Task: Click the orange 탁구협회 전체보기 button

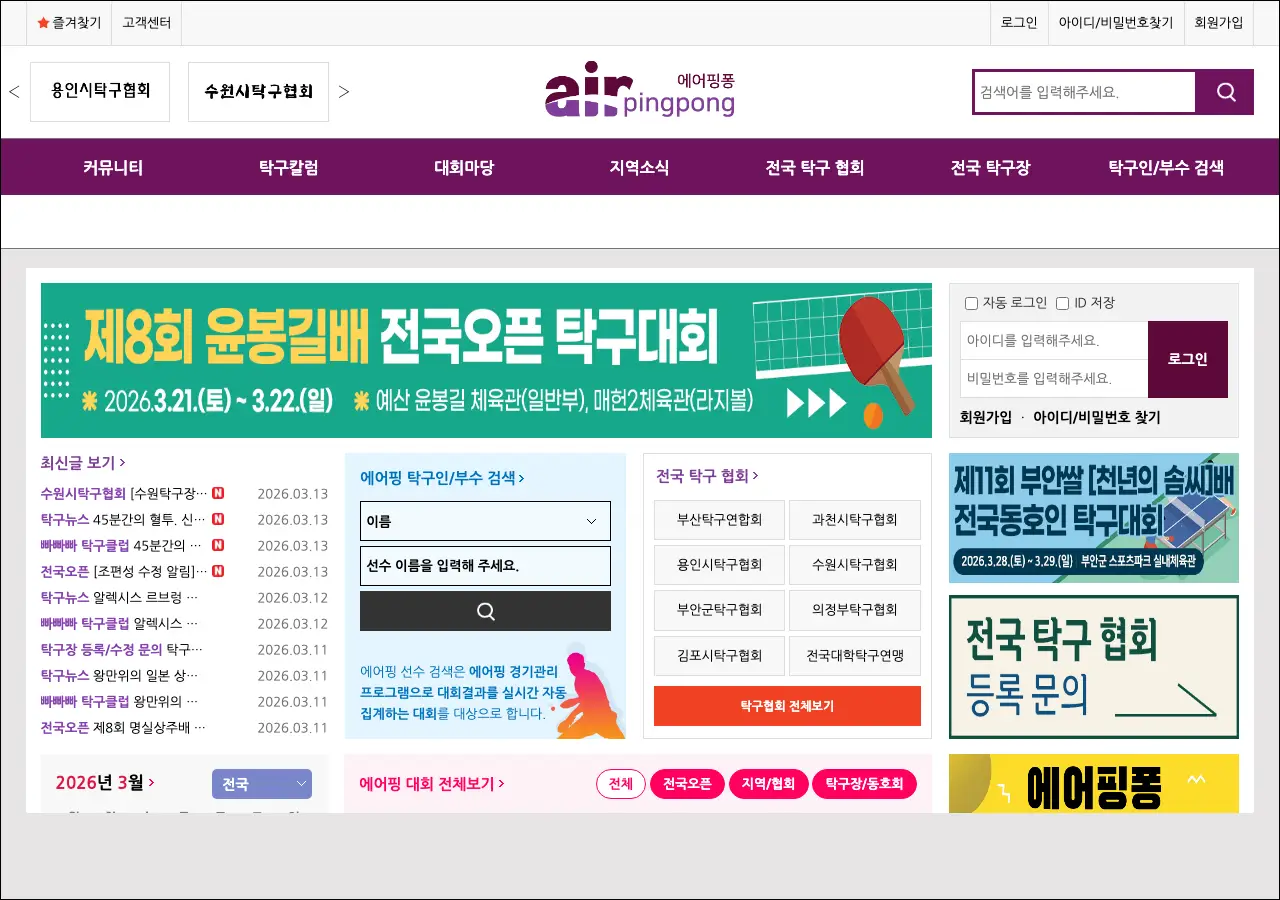Action: coord(787,706)
